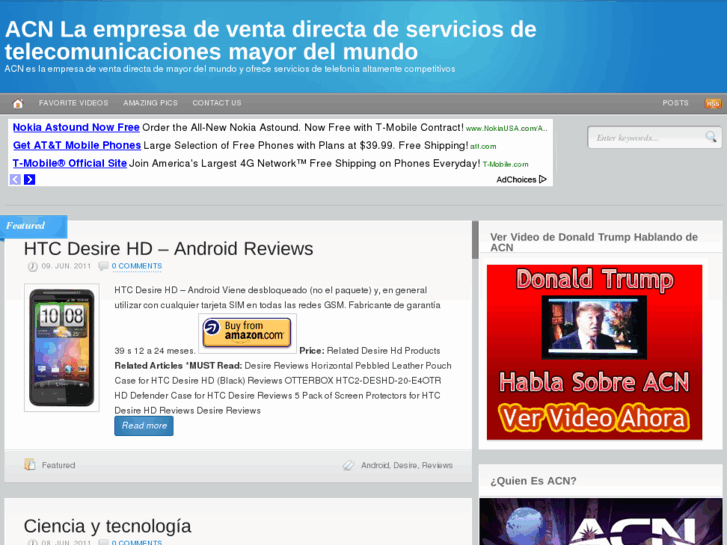
Task: Click the site title ACN La empresa
Action: [270, 40]
